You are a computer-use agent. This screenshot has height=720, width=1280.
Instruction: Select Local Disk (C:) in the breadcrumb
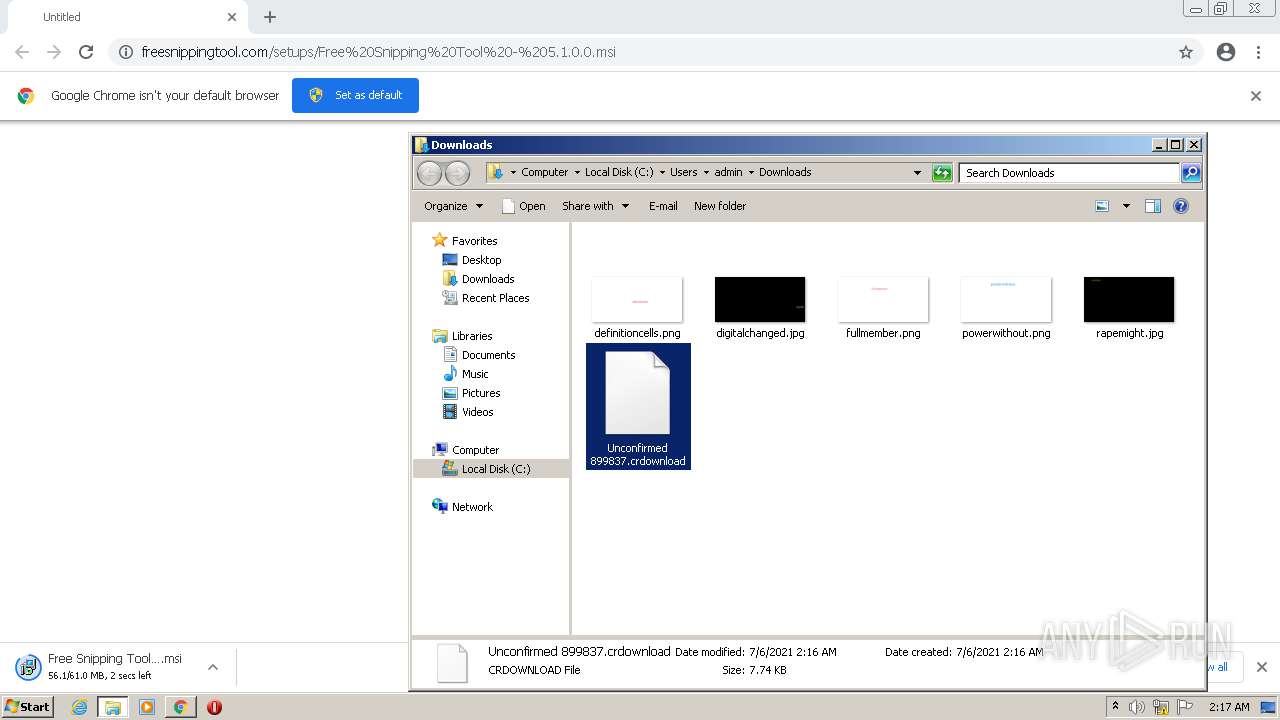(619, 172)
